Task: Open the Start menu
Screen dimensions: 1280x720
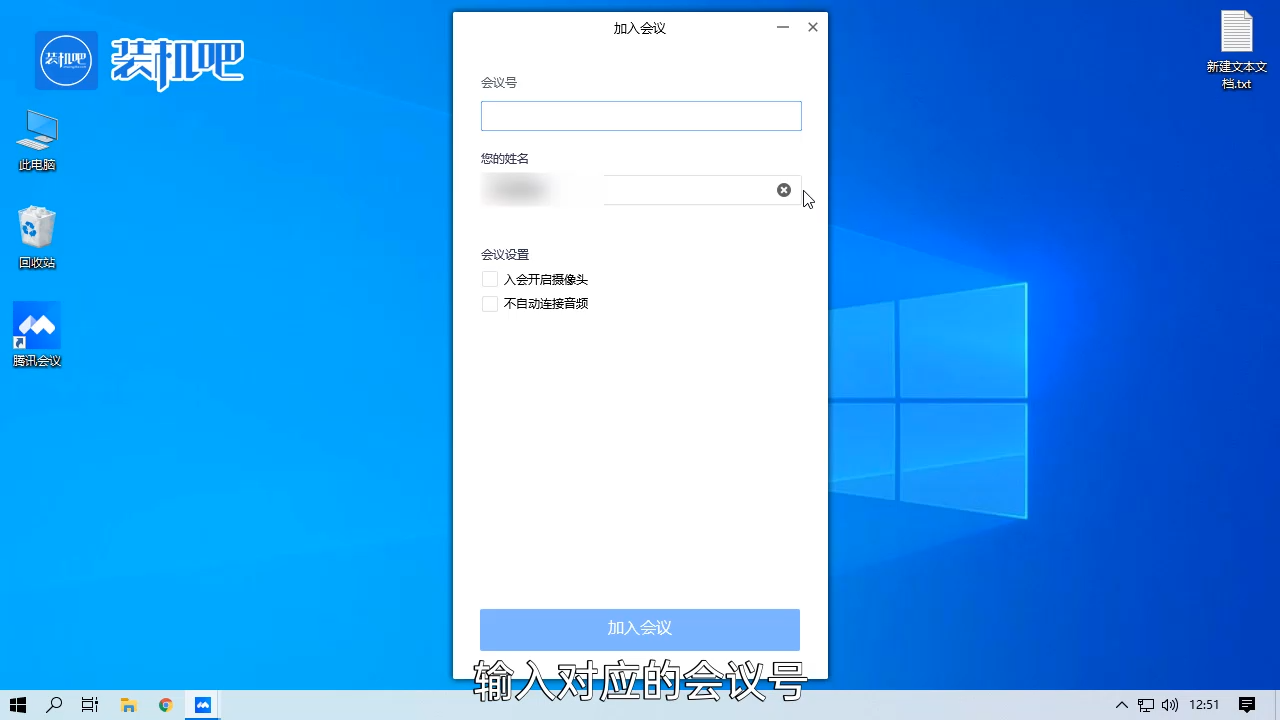Action: [17, 705]
